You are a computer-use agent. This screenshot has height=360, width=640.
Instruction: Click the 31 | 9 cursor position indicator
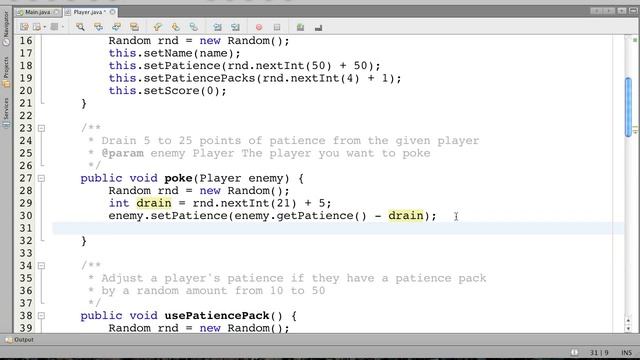(x=599, y=353)
